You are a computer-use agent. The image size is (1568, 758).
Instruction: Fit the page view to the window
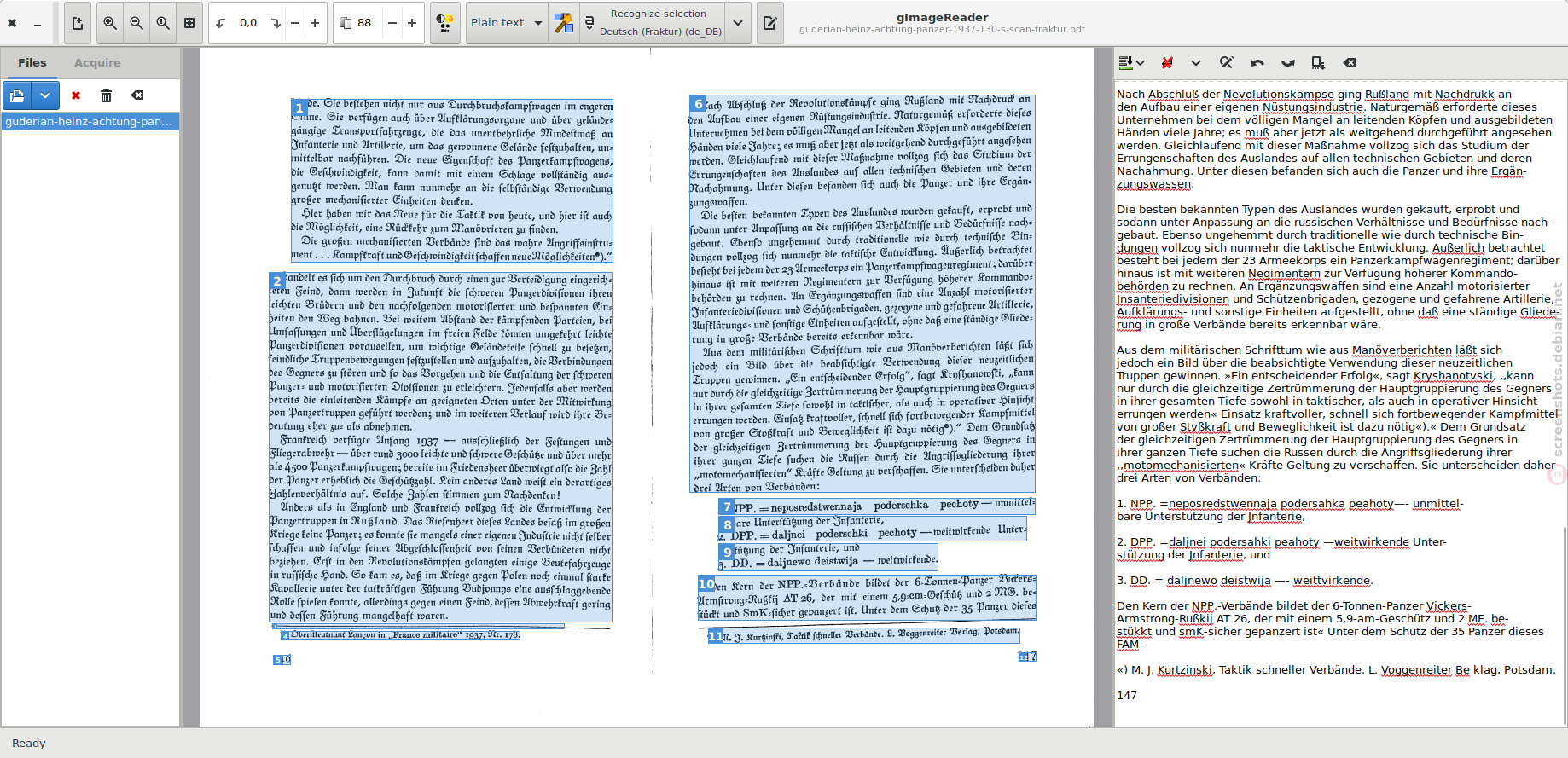click(x=189, y=23)
